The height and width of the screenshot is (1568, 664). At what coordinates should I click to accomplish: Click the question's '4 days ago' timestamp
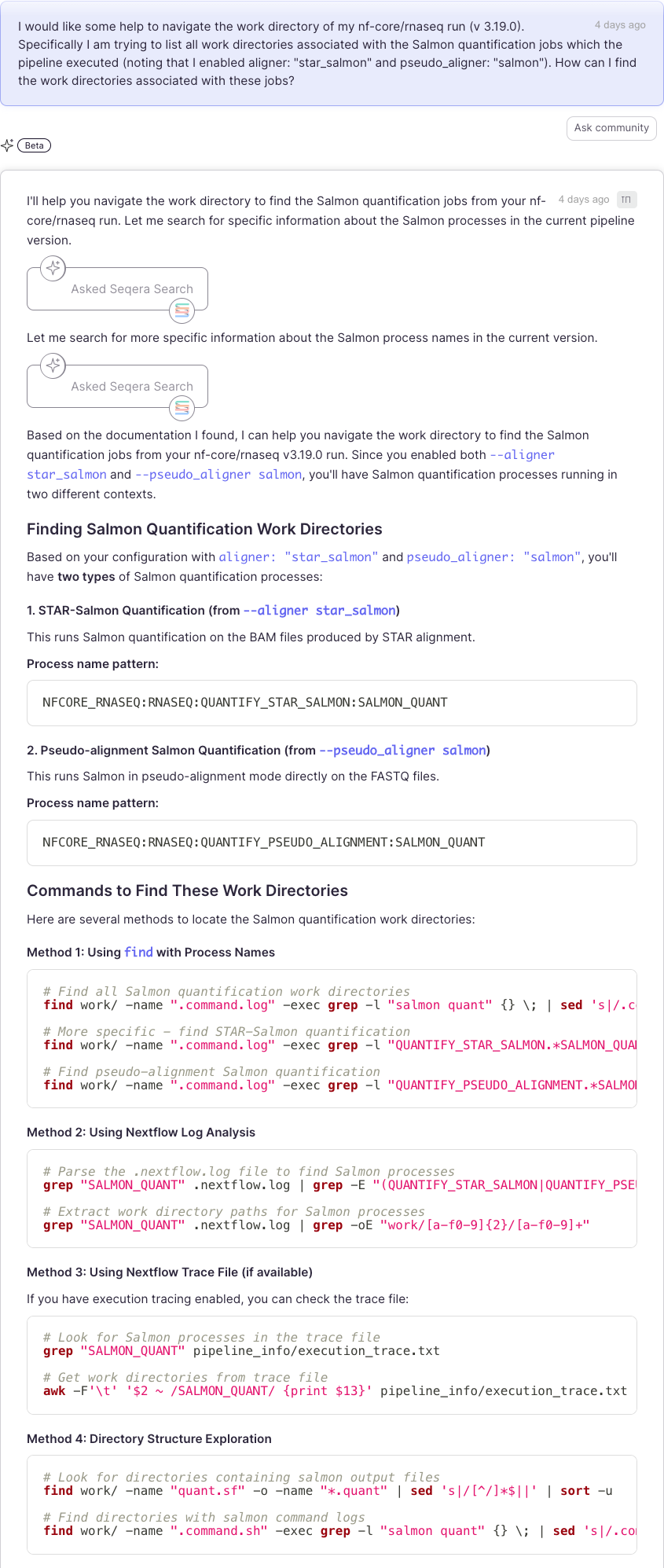click(620, 25)
